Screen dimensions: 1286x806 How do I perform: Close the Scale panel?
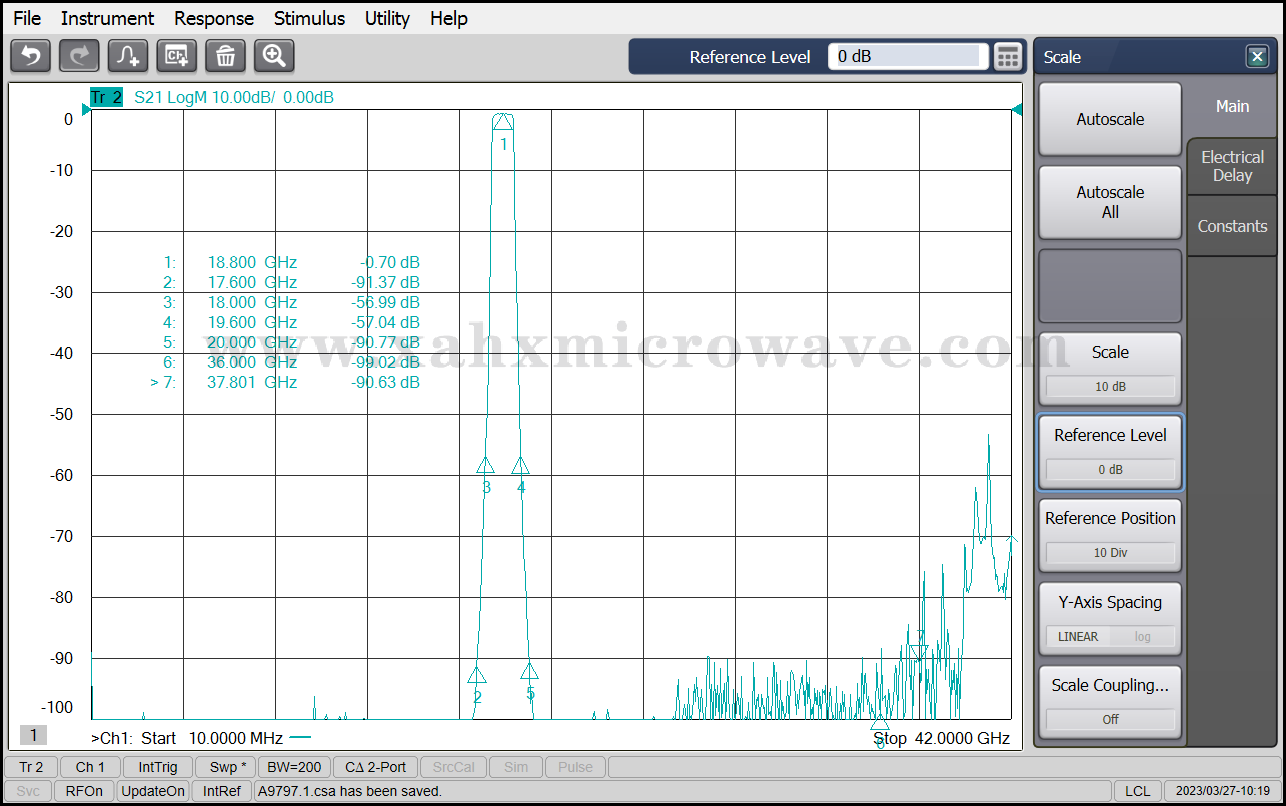coord(1257,57)
